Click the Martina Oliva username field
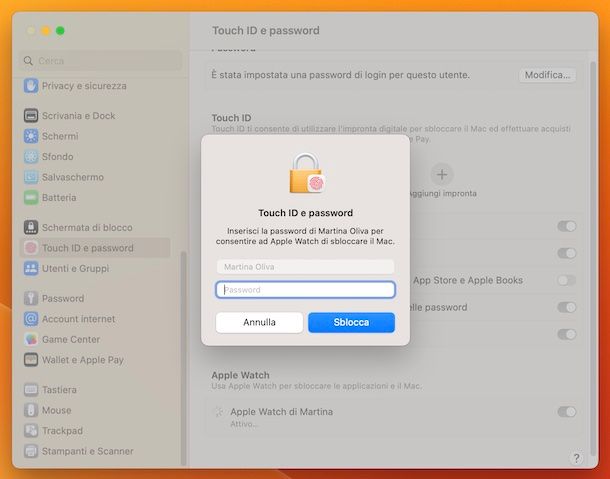 (305, 267)
